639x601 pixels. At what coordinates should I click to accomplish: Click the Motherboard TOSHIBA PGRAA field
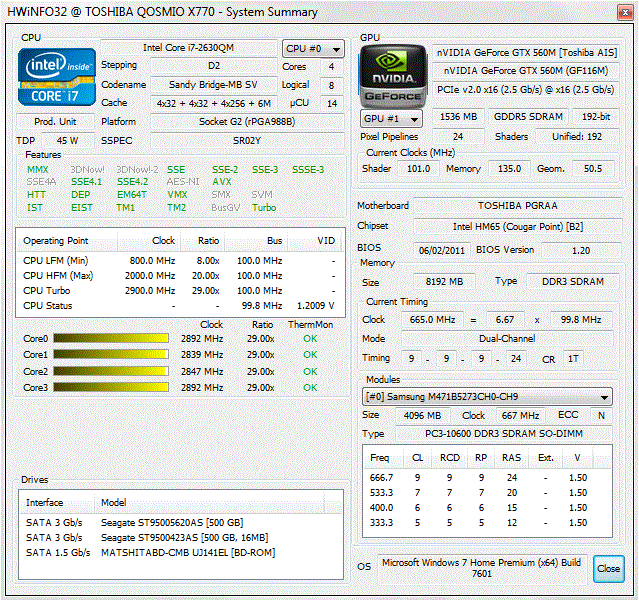tap(518, 205)
